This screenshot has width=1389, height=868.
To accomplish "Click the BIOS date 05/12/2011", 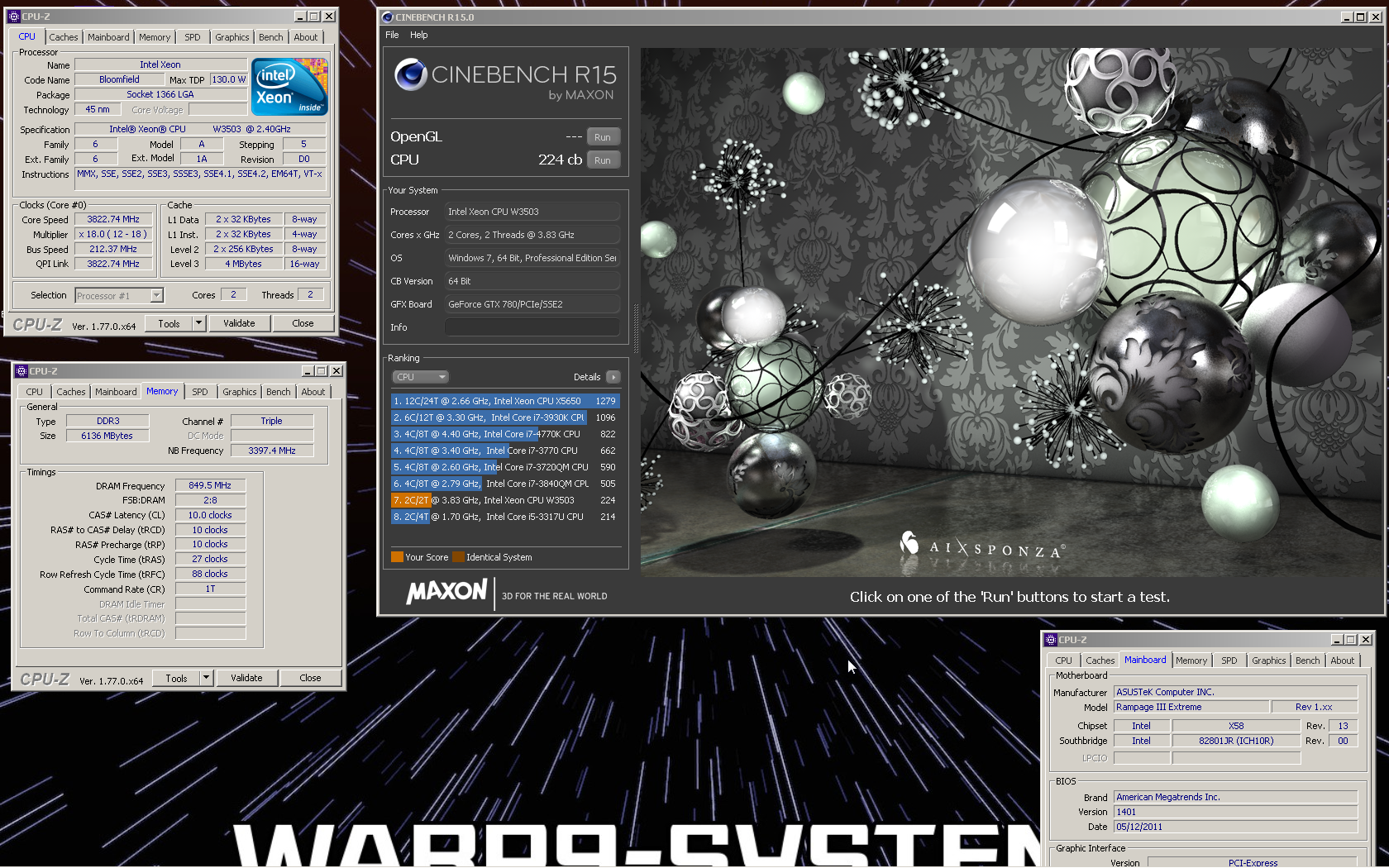I will pyautogui.click(x=1235, y=827).
